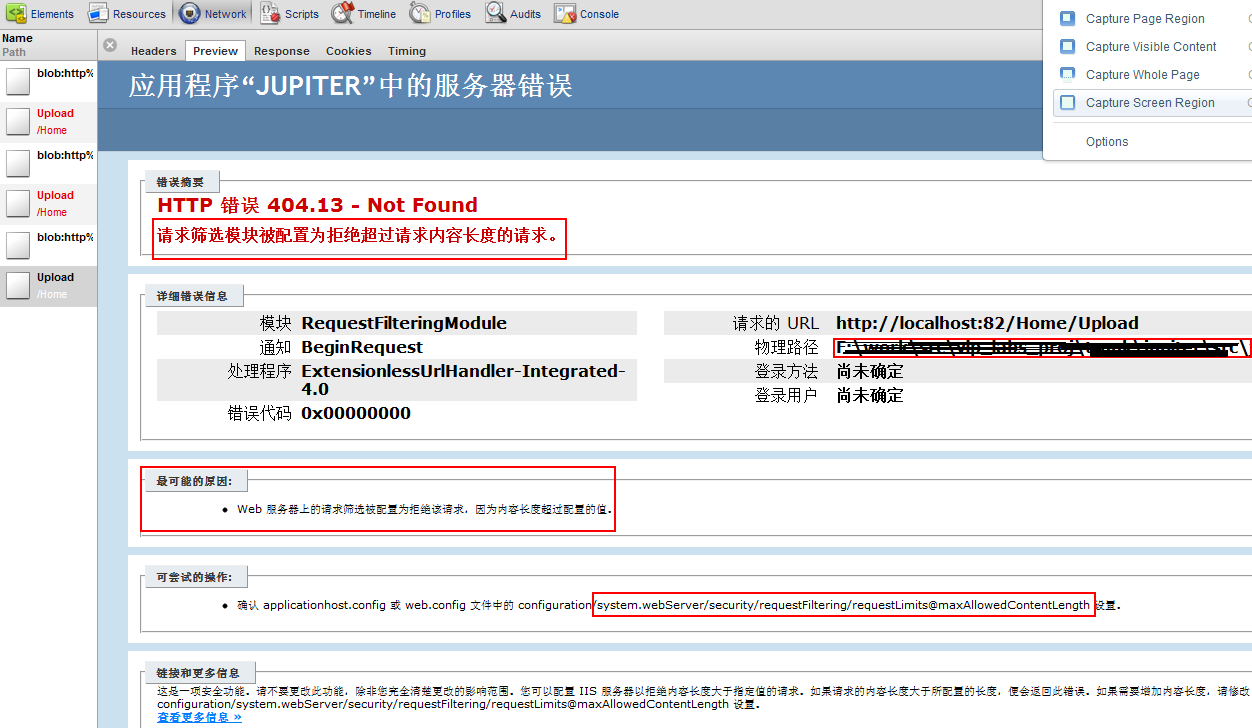Viewport: 1252px width, 728px height.
Task: Click the 链接和更多信息 section heading
Action: [x=200, y=673]
